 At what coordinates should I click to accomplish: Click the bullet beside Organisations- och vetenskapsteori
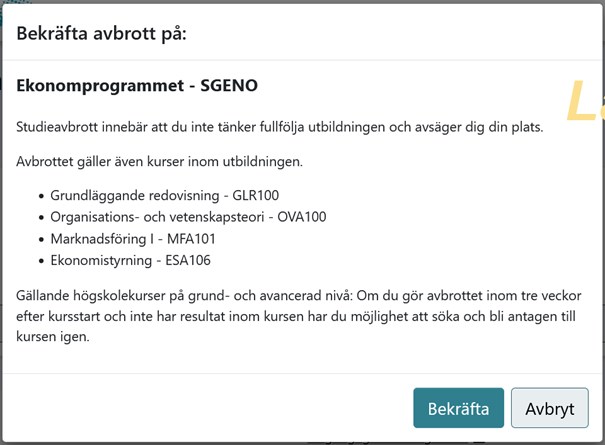coord(41,217)
